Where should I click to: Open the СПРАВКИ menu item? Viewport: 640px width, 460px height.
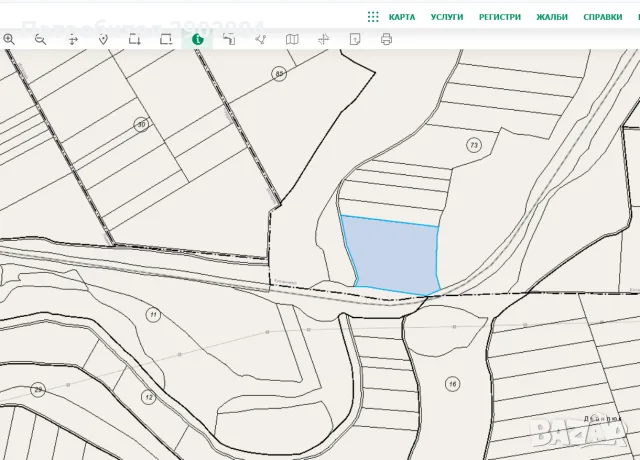603,17
